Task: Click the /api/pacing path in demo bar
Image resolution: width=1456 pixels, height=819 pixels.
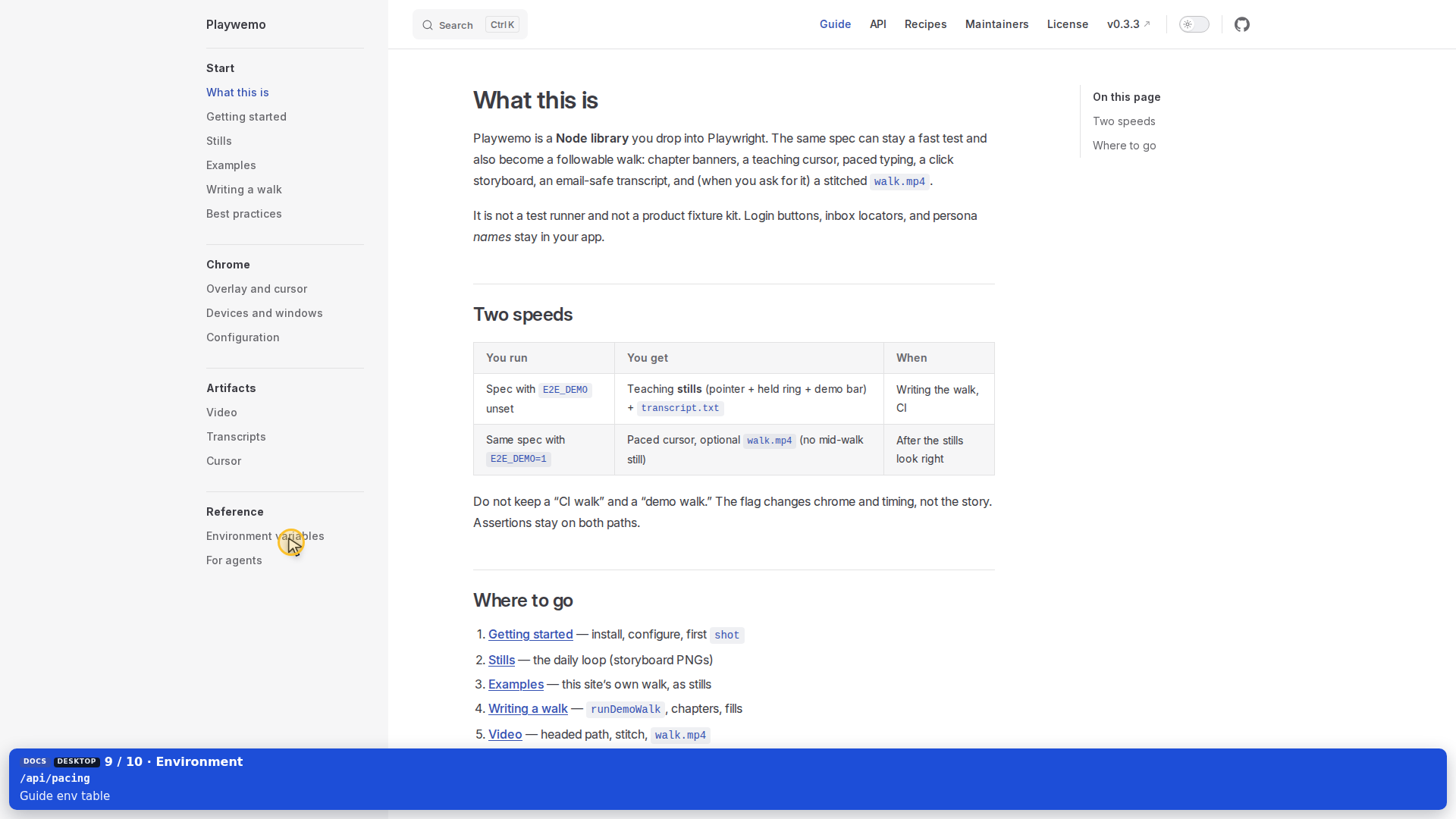Action: click(55, 778)
